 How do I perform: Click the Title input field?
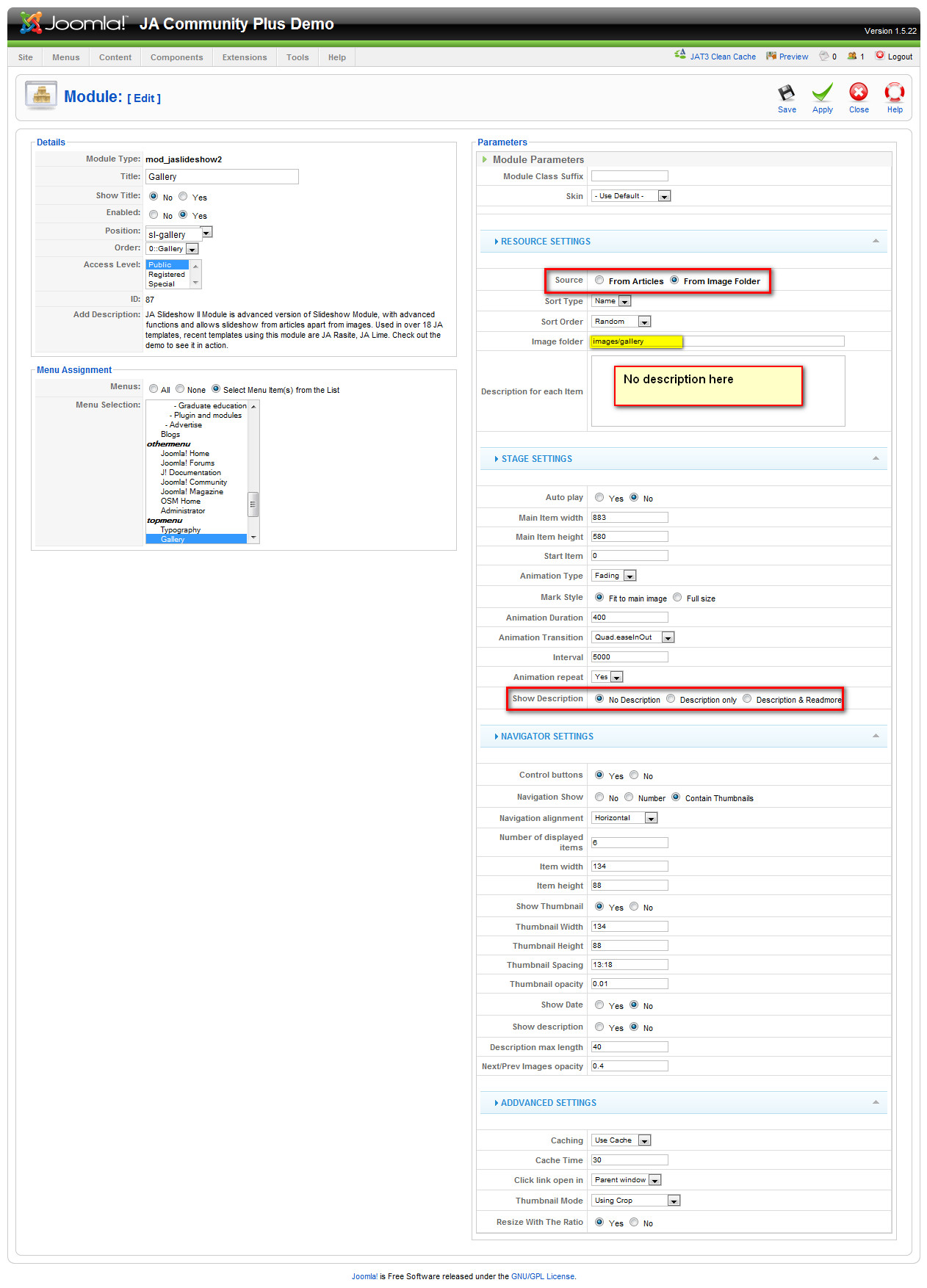point(222,177)
